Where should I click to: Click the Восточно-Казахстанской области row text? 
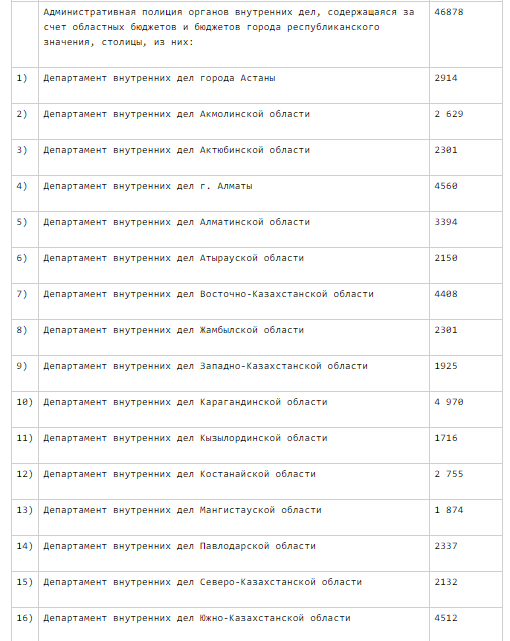(x=208, y=294)
